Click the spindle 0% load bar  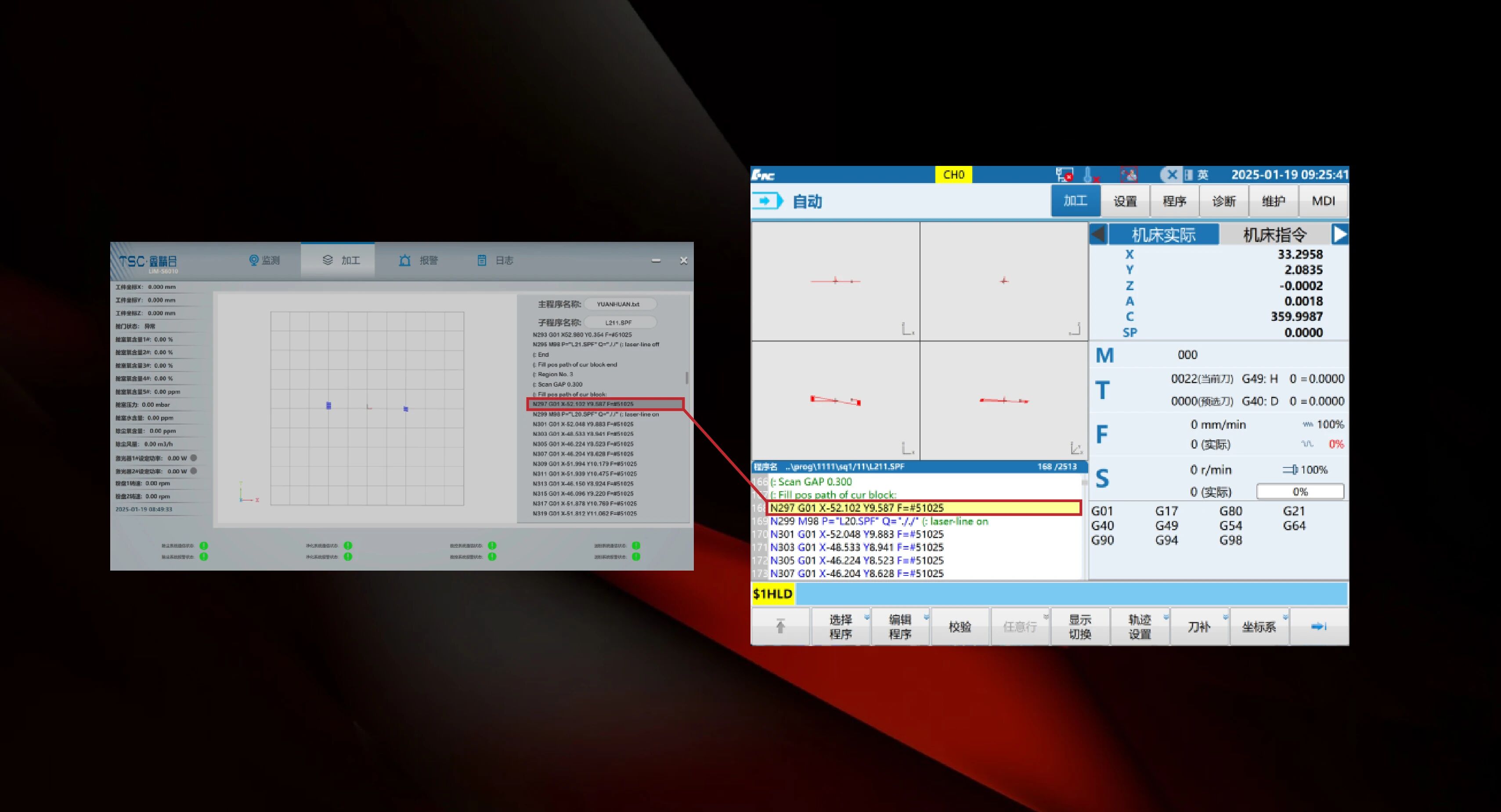coord(1300,492)
